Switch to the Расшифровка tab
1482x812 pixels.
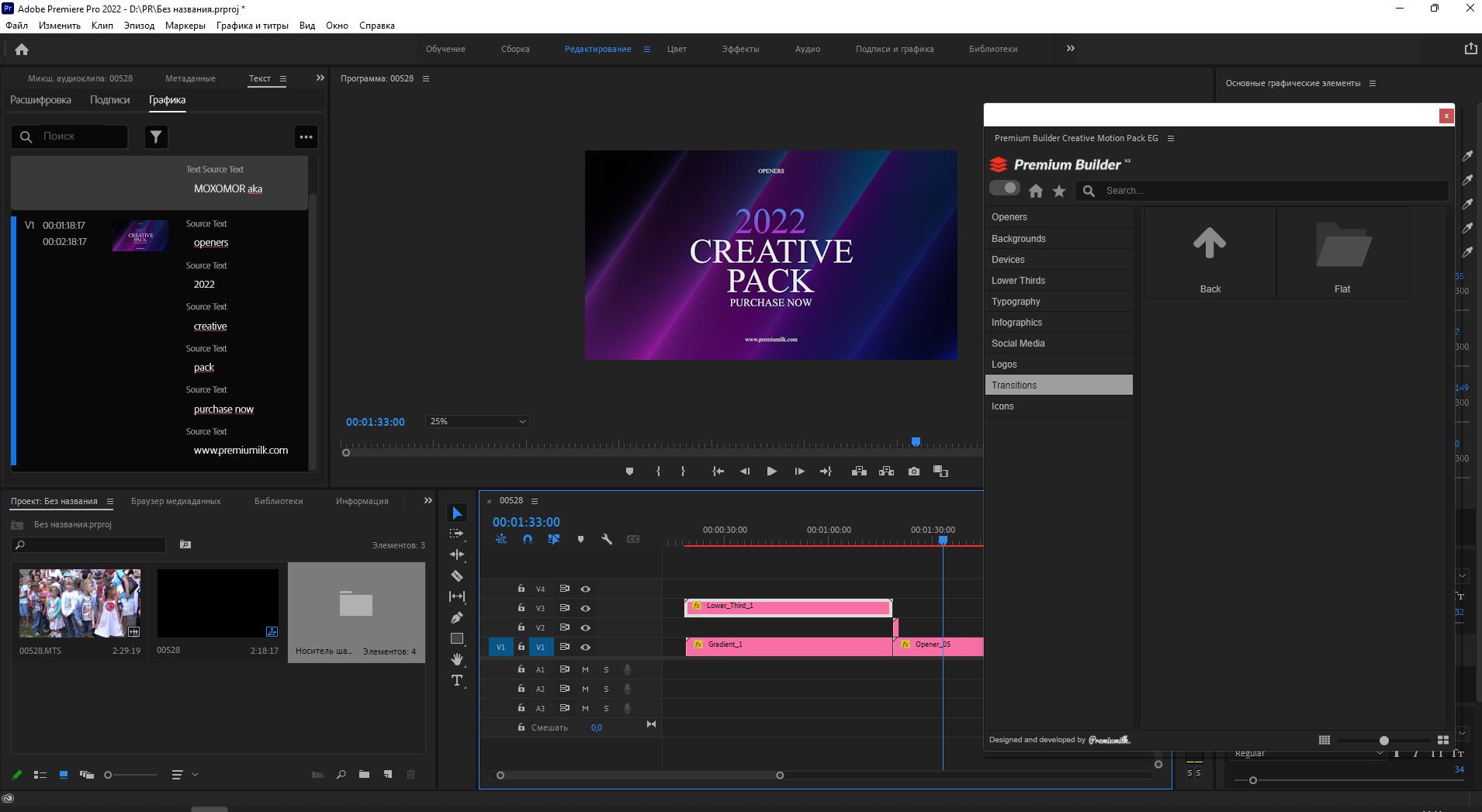40,100
